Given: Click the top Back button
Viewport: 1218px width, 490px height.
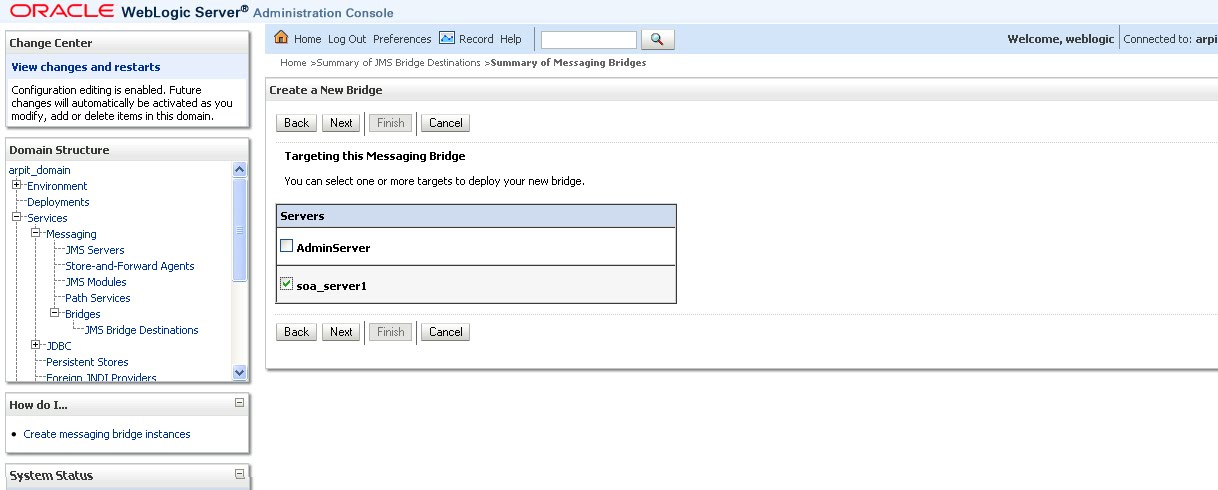Looking at the screenshot, I should pyautogui.click(x=296, y=123).
